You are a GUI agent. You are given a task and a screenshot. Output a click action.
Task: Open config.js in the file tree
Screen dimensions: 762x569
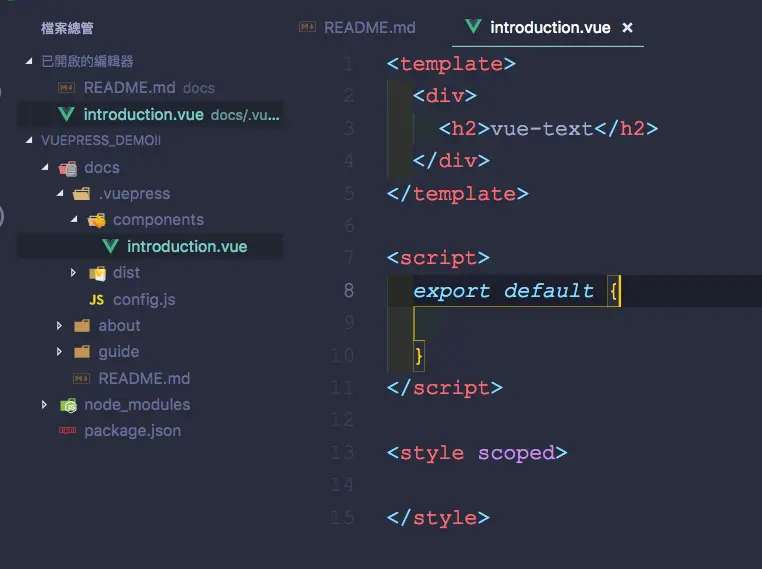144,300
